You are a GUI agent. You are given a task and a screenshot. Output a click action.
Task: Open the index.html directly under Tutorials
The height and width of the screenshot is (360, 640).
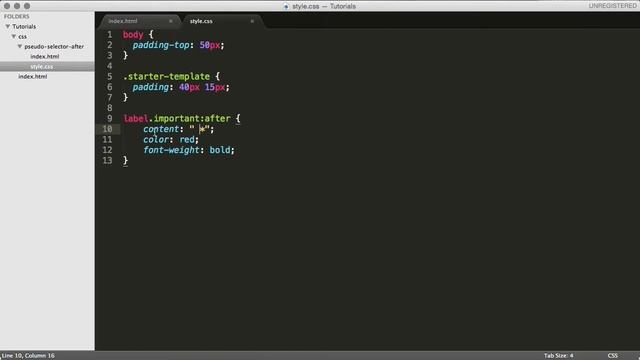click(x=33, y=76)
